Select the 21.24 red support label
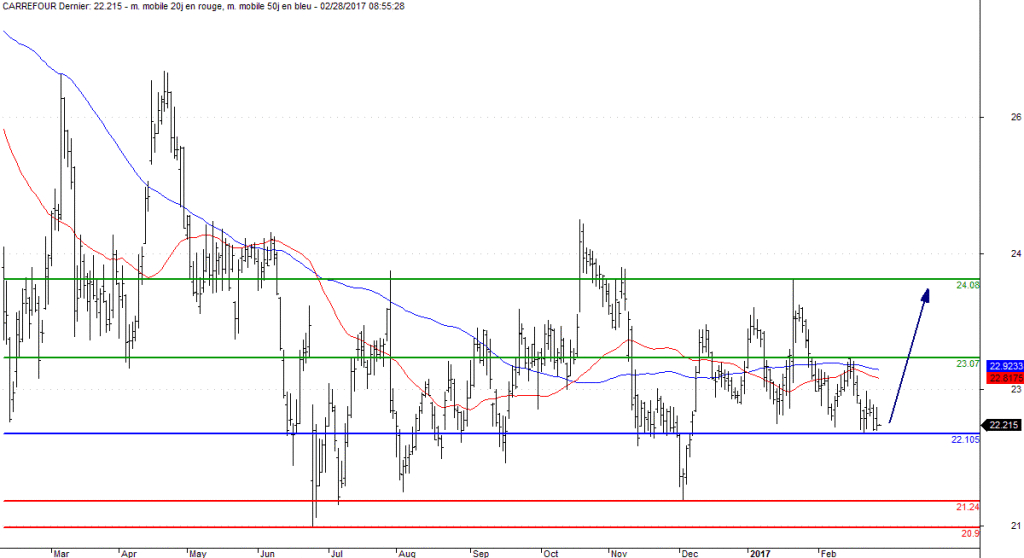Viewport: 1024px width, 558px height. [x=967, y=507]
